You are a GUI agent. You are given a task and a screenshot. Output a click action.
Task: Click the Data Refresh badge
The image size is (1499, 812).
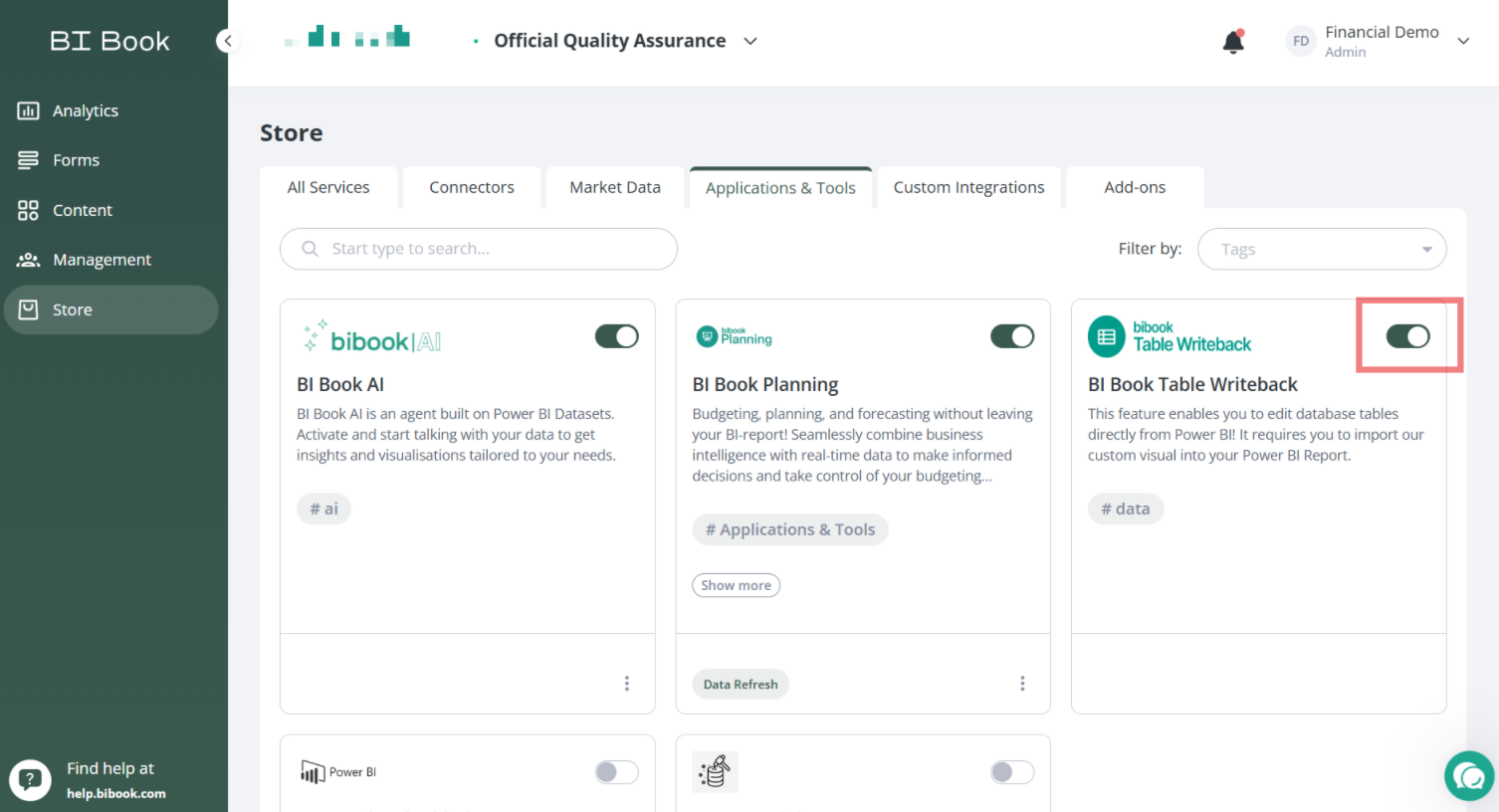pos(741,684)
